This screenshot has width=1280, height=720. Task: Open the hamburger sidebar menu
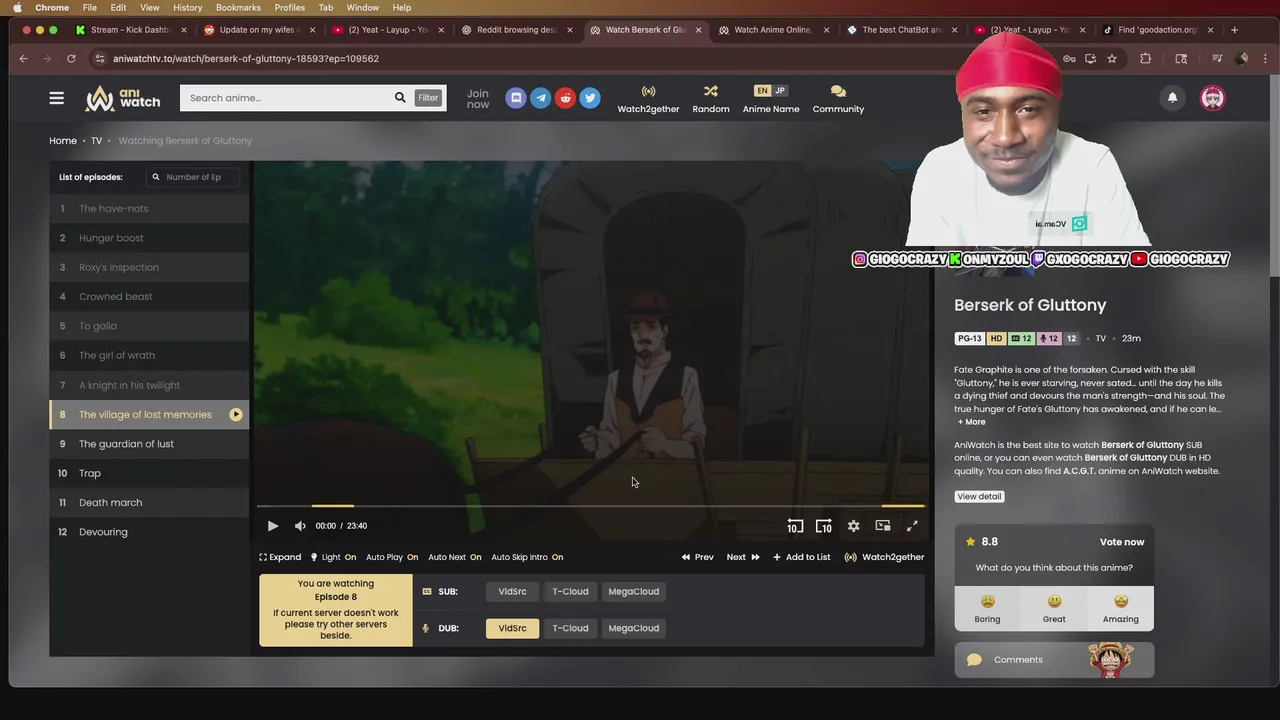57,98
